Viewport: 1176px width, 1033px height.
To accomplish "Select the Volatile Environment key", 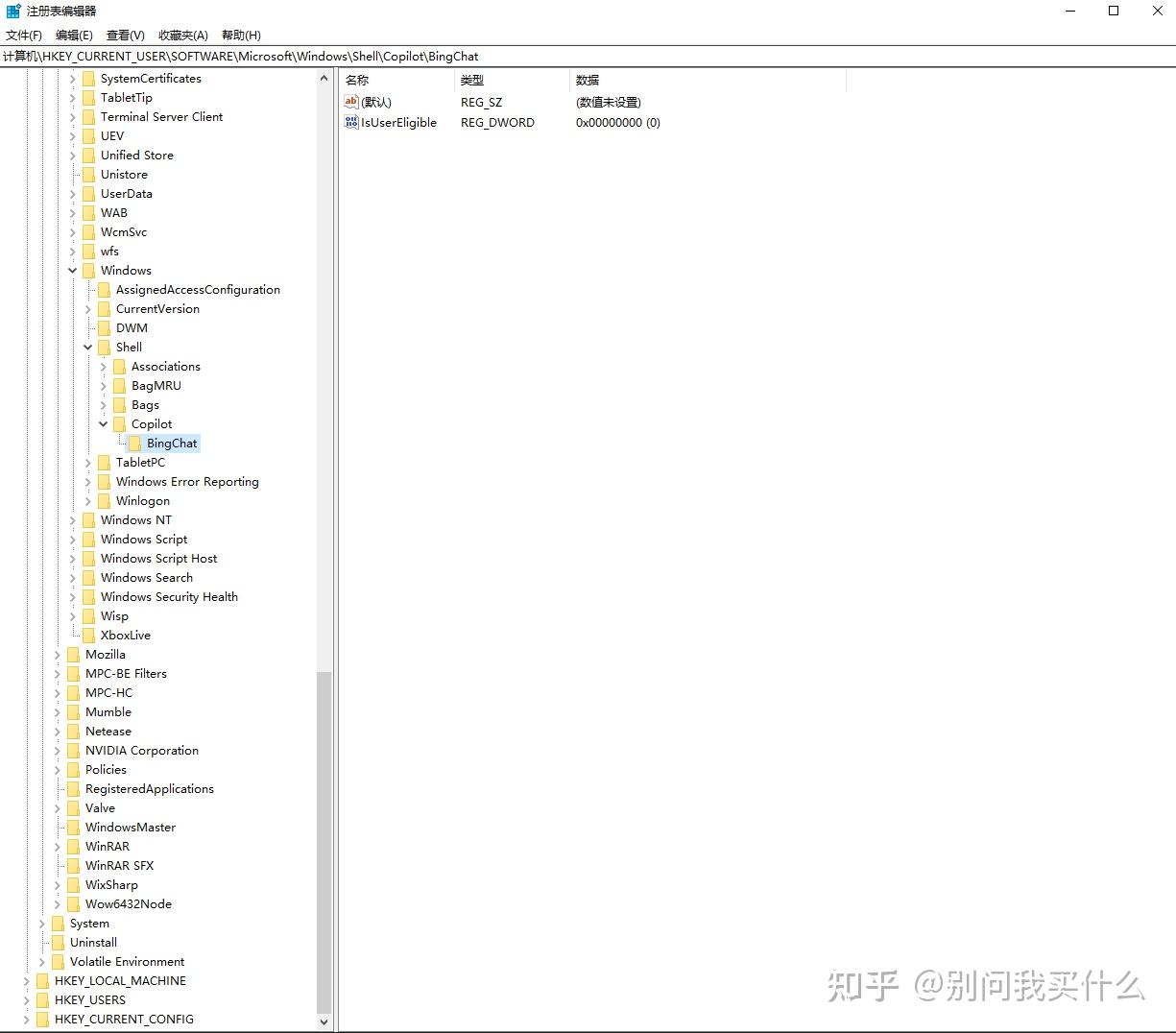I will 127,962.
